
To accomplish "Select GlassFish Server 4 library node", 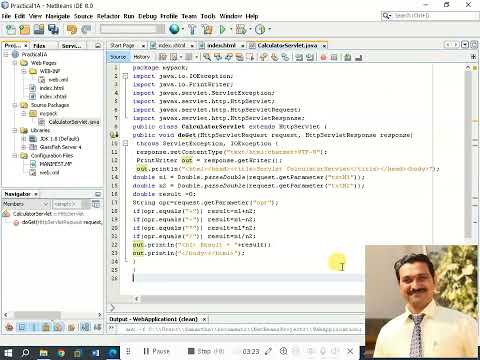I will point(60,147).
